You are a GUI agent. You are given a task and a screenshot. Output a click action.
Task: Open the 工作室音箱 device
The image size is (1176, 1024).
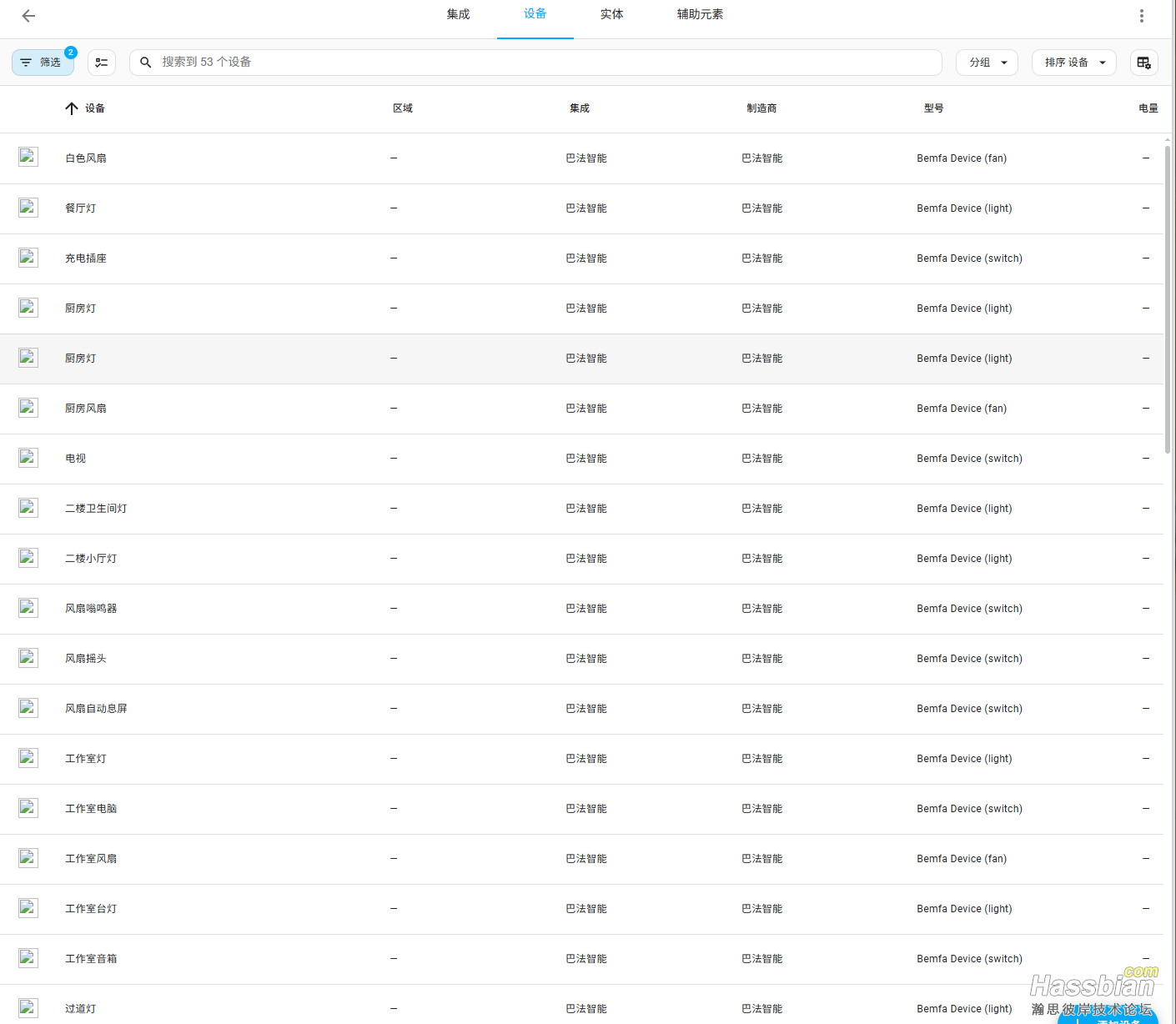[91, 959]
